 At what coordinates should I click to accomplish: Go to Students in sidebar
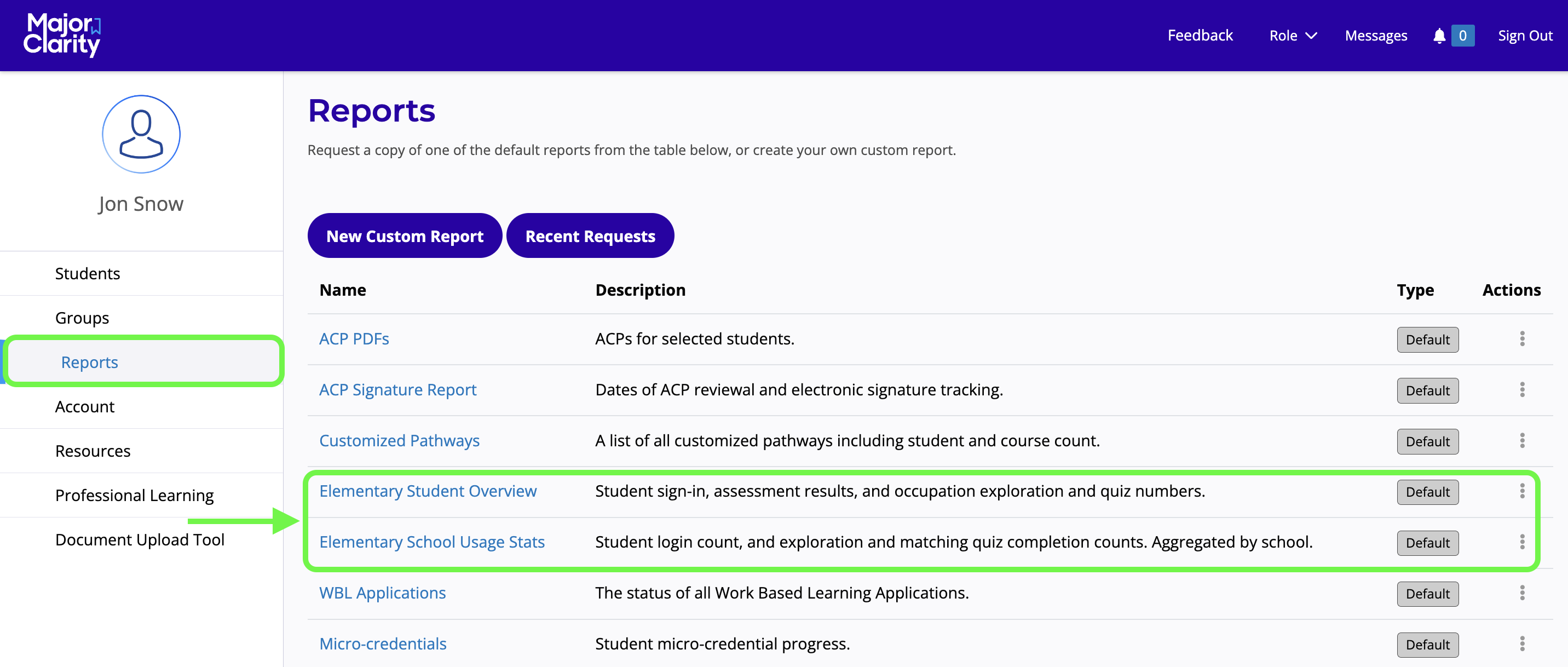coord(88,274)
